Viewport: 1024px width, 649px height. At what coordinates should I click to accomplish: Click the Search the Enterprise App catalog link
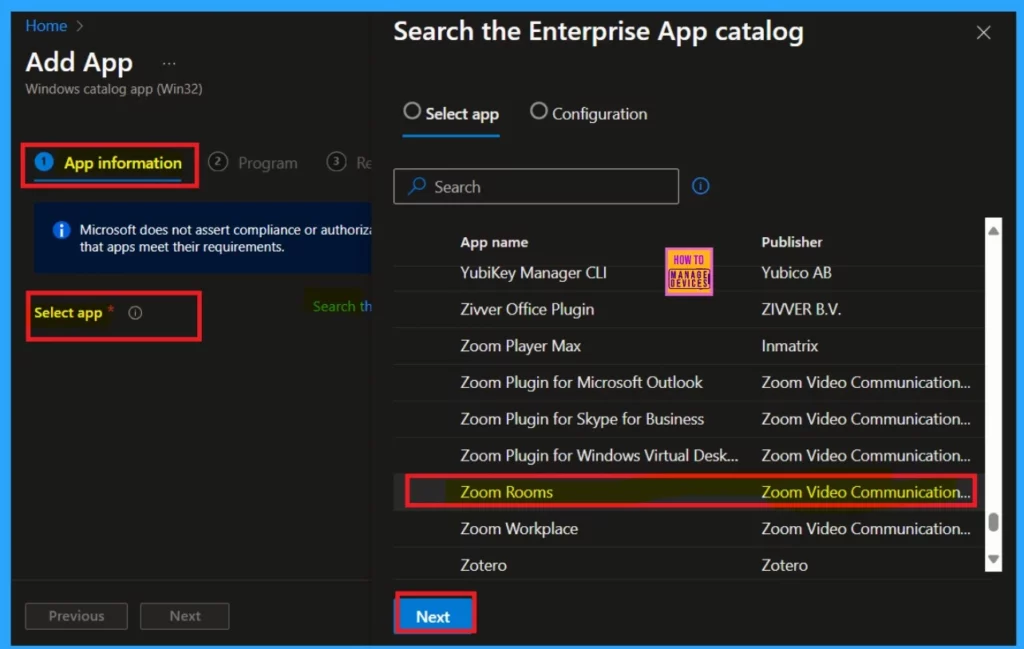pos(342,306)
